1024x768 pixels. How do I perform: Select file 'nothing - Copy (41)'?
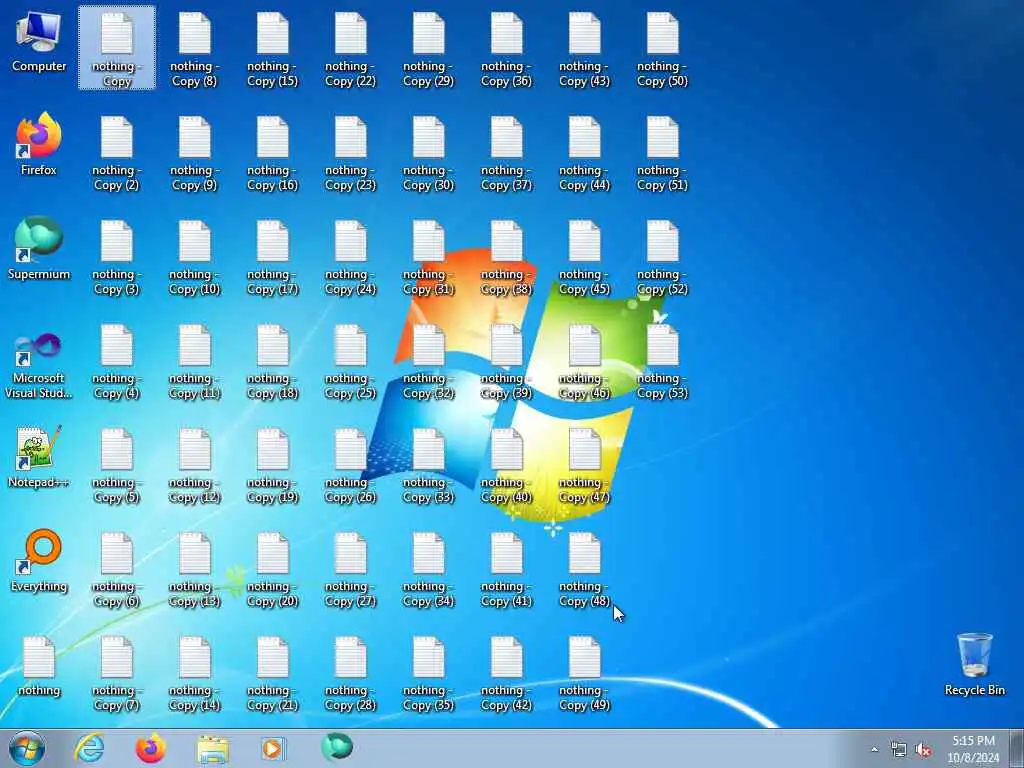tap(506, 569)
